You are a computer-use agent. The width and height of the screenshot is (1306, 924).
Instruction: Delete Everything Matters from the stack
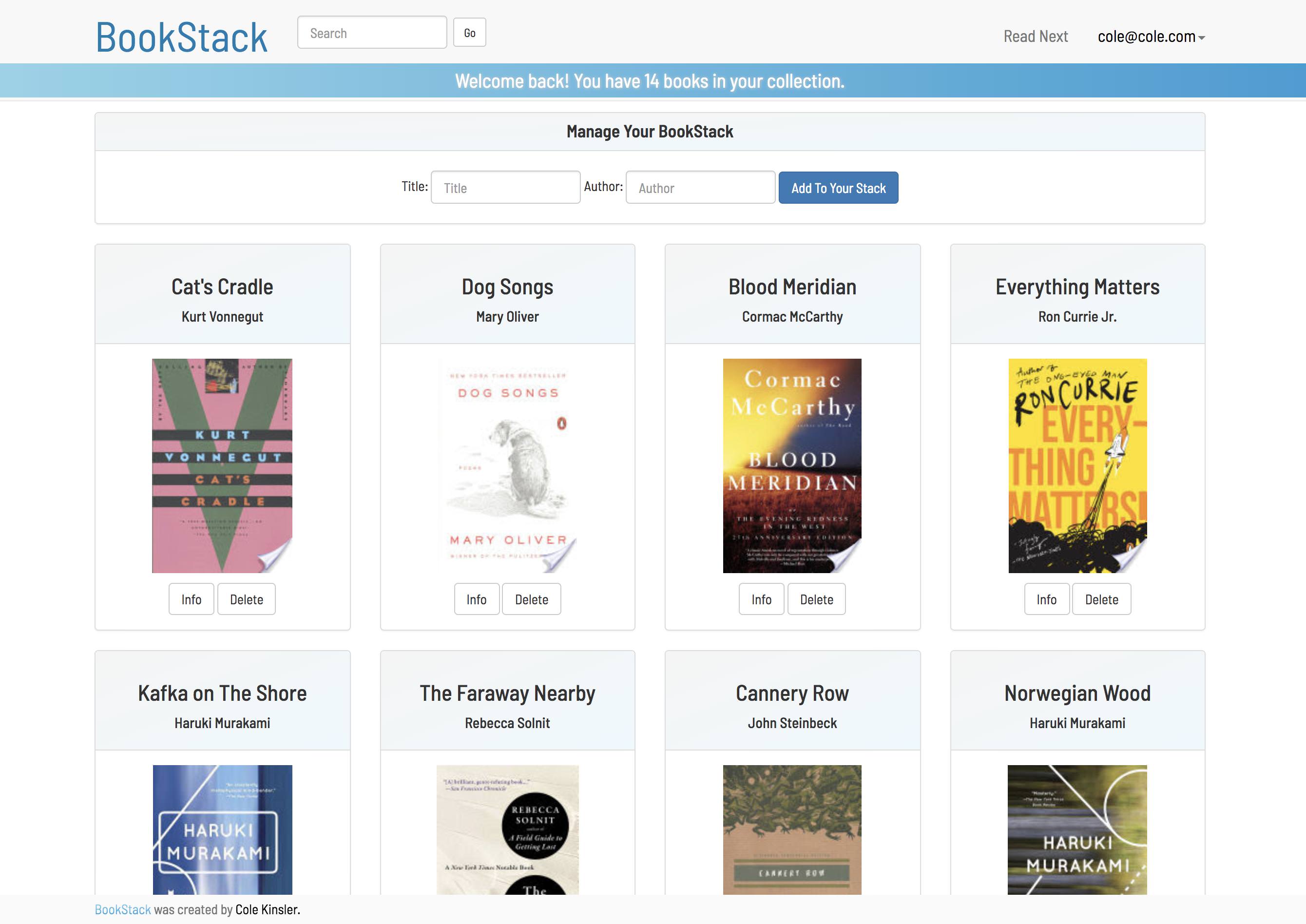(1102, 599)
